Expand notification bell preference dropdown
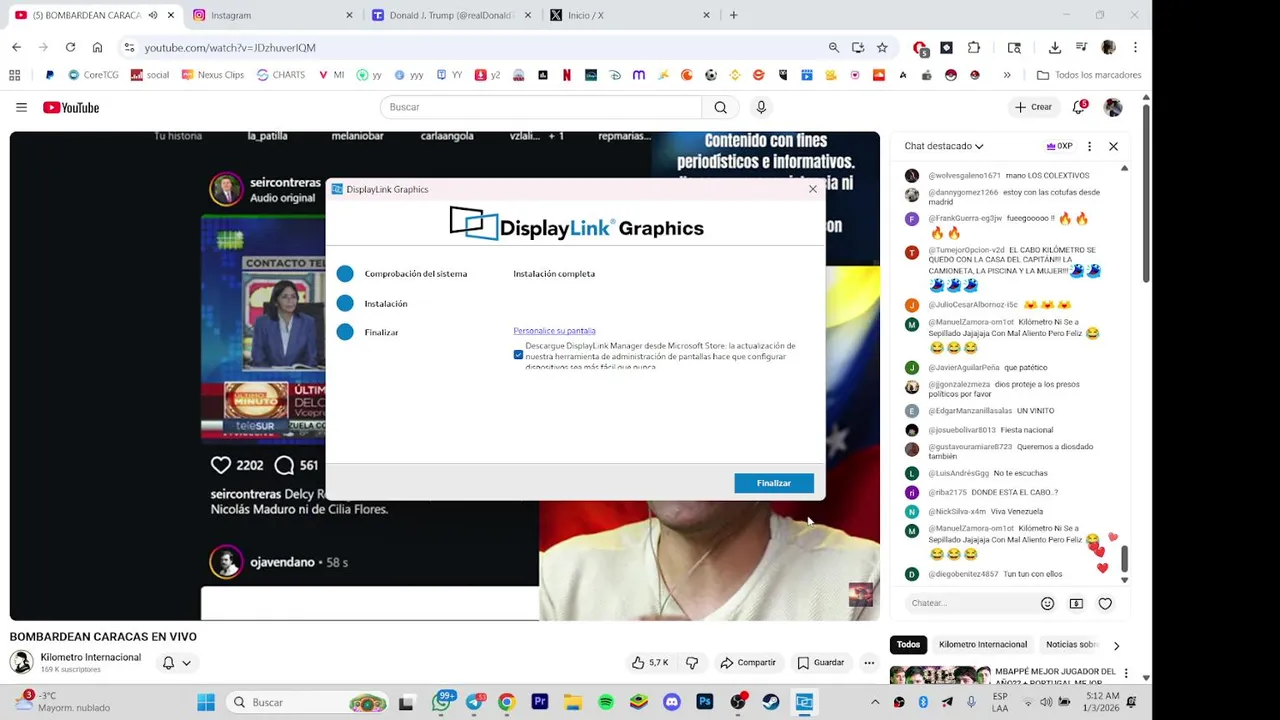This screenshot has height=720, width=1280. point(186,663)
